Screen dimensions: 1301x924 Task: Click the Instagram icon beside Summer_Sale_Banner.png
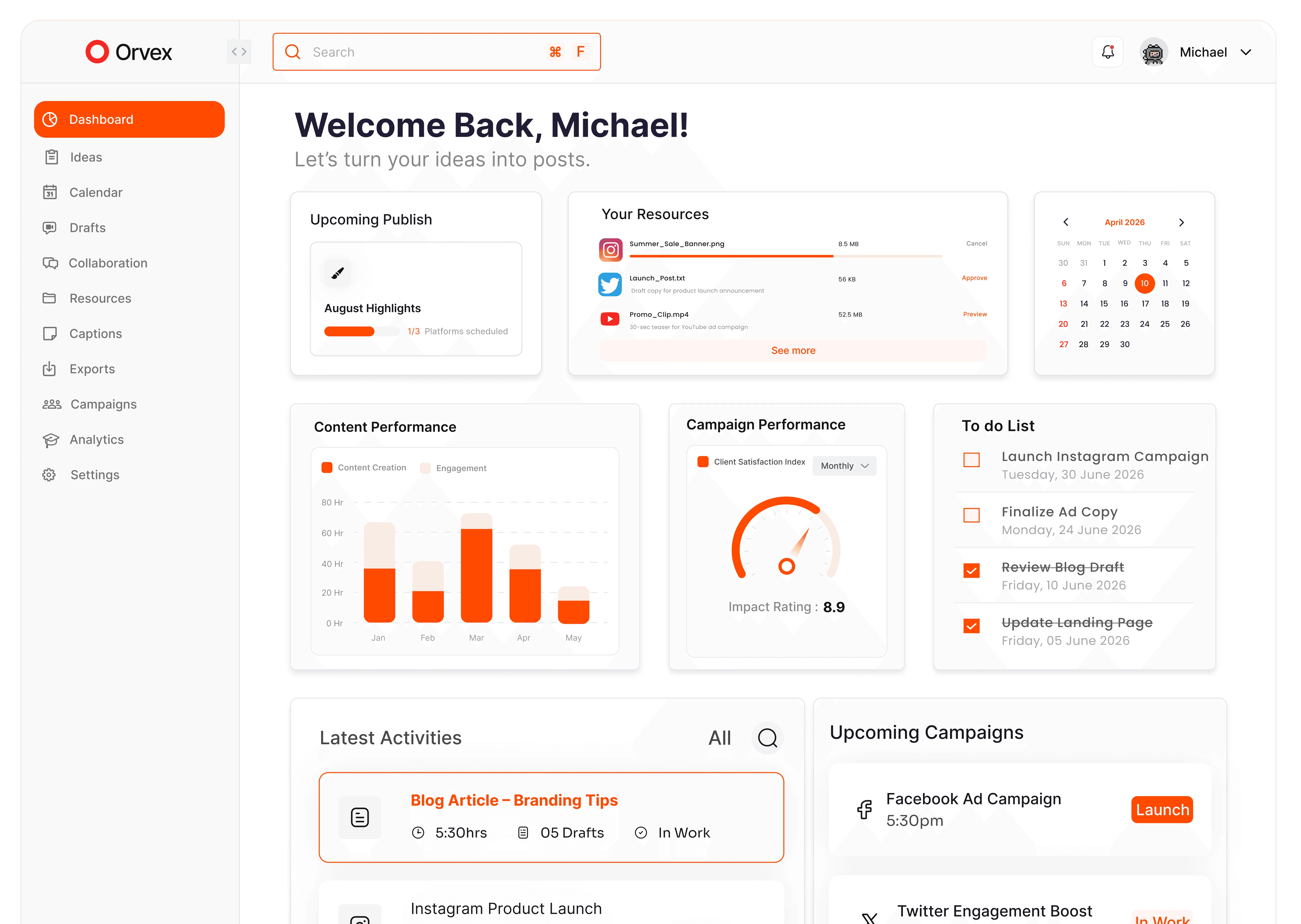pyautogui.click(x=610, y=250)
